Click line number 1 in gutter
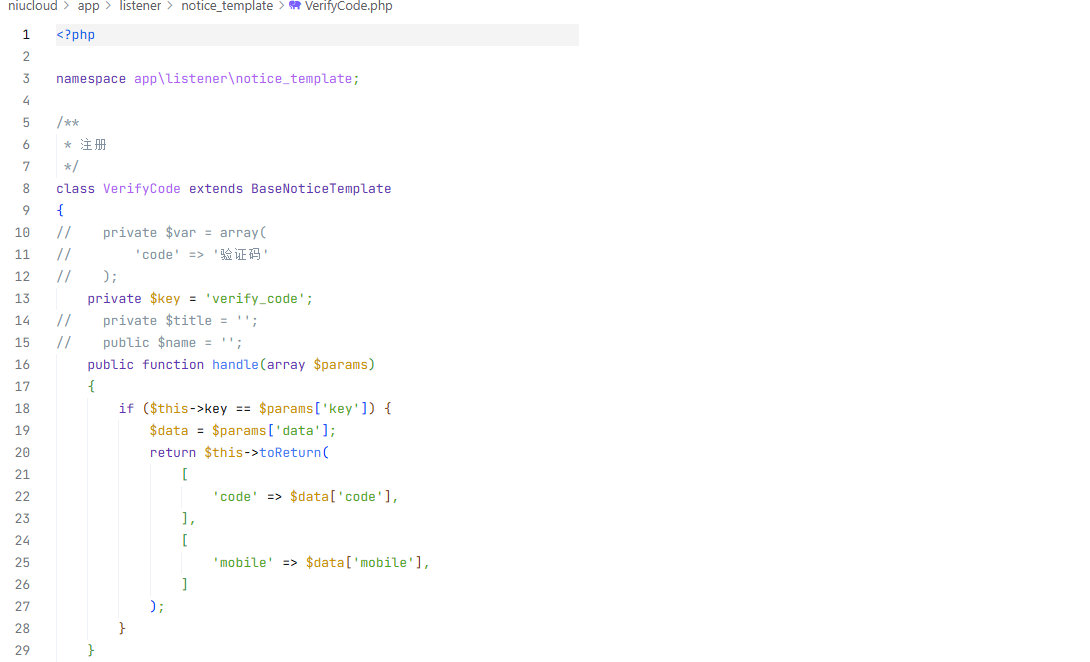The height and width of the screenshot is (662, 1090). pos(26,35)
